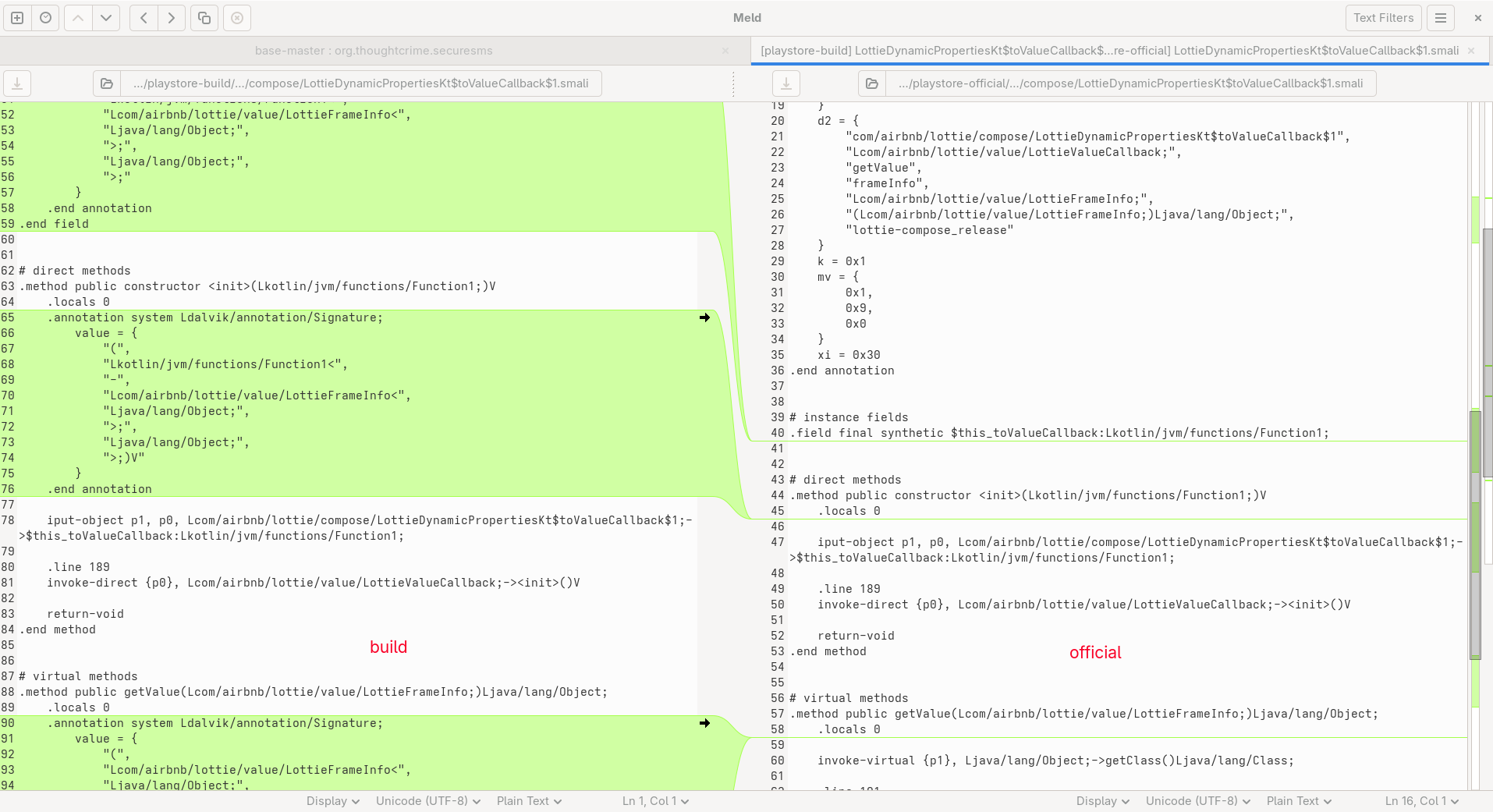Click left line 87 '# virtual methods'
Screen dimensions: 1493x812
[78, 676]
